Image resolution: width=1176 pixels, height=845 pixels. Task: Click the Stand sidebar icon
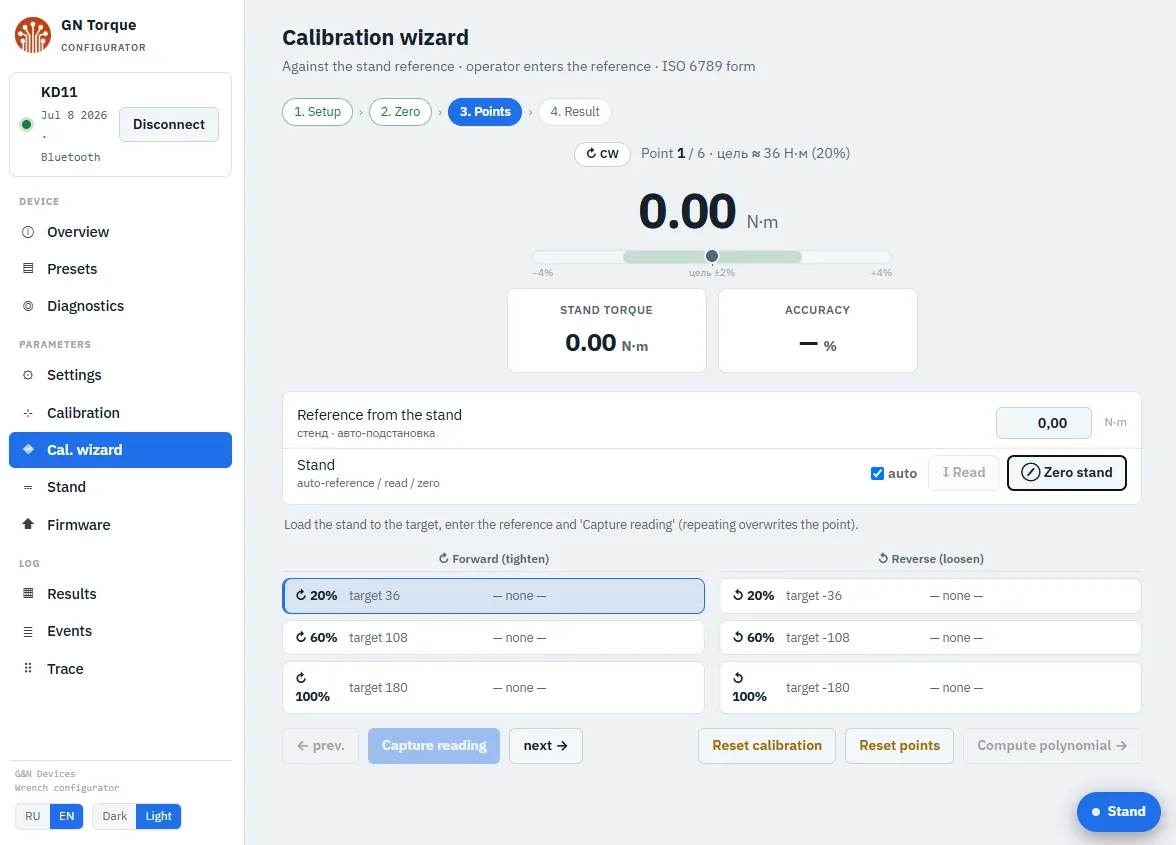[x=28, y=487]
